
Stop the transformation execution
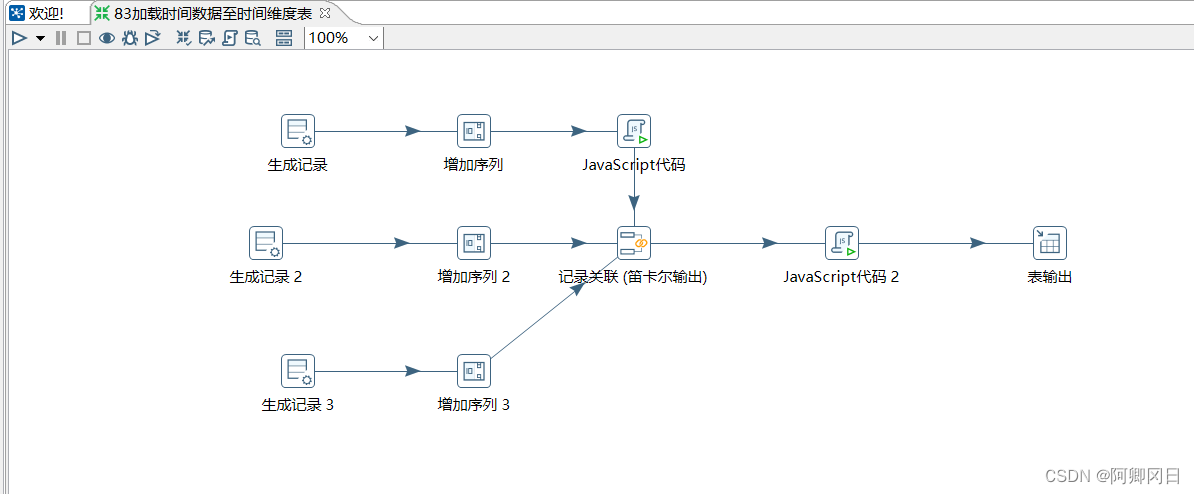point(83,38)
